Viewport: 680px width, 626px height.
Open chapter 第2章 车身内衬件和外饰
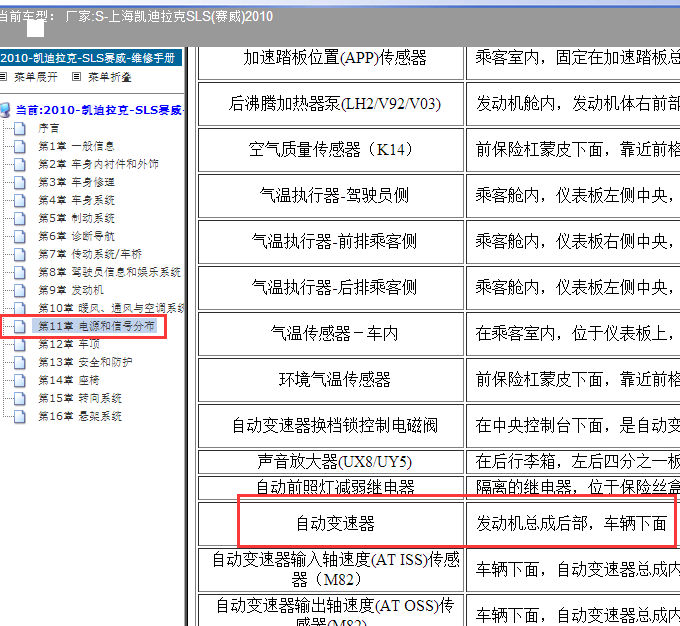[x=98, y=164]
